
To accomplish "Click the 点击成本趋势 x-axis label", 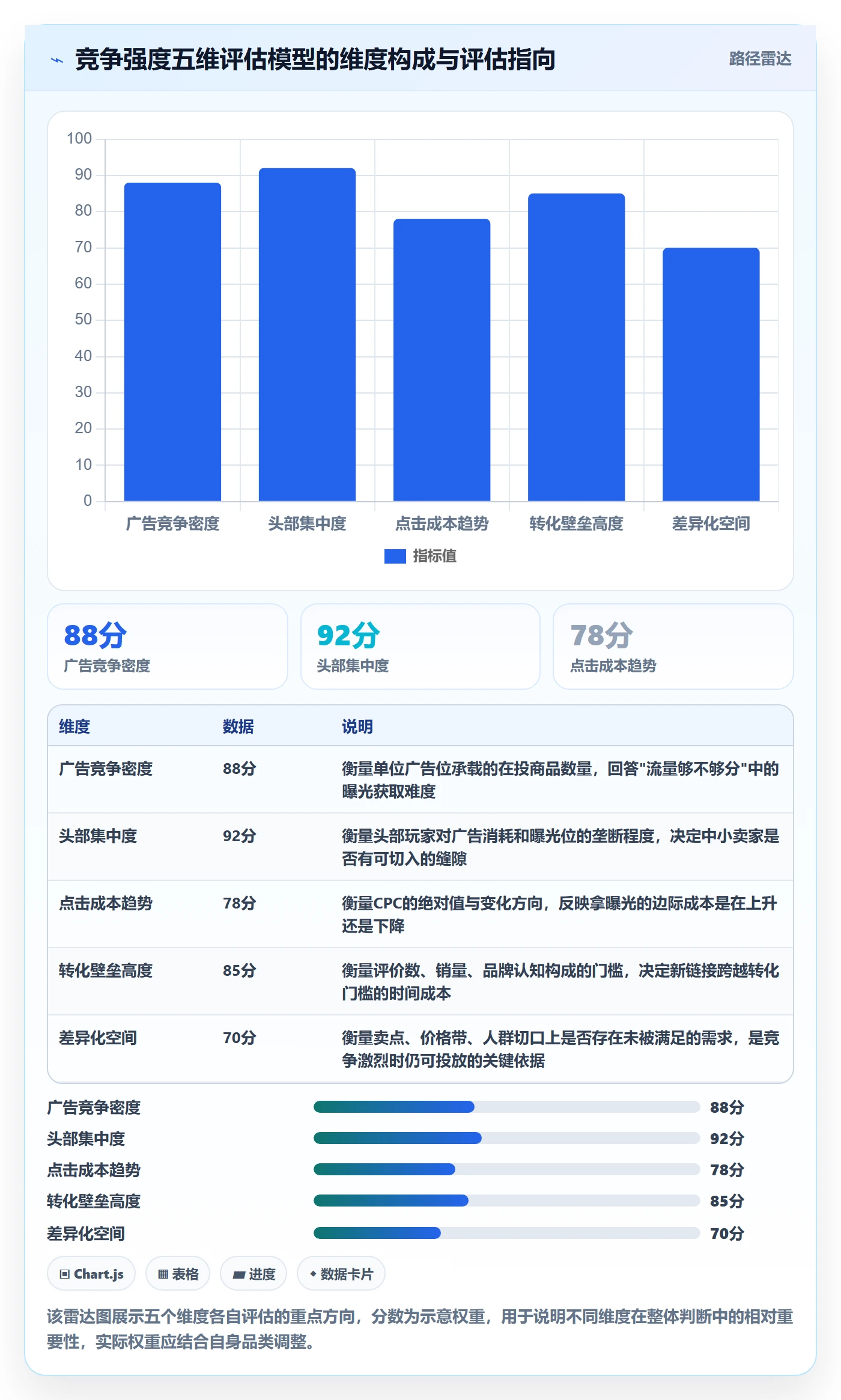I will [x=442, y=524].
